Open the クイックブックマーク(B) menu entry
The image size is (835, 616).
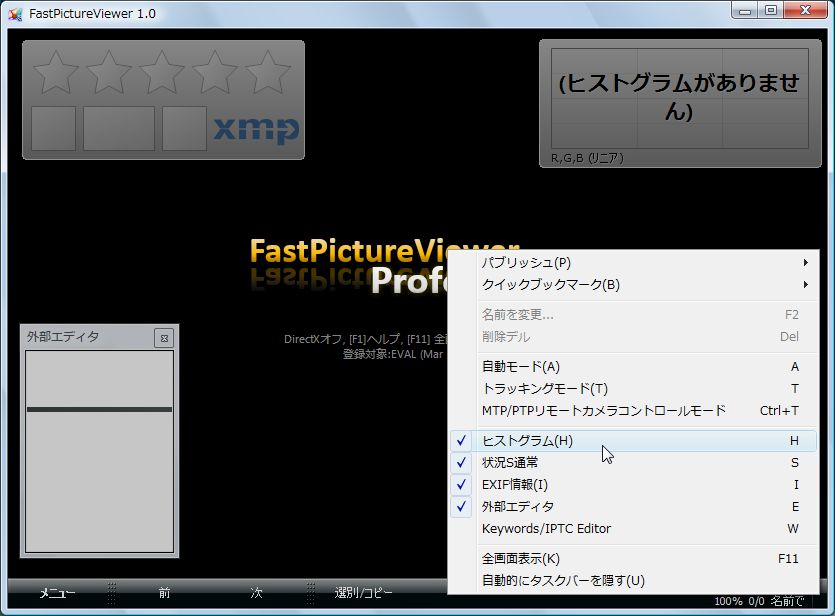[x=633, y=285]
